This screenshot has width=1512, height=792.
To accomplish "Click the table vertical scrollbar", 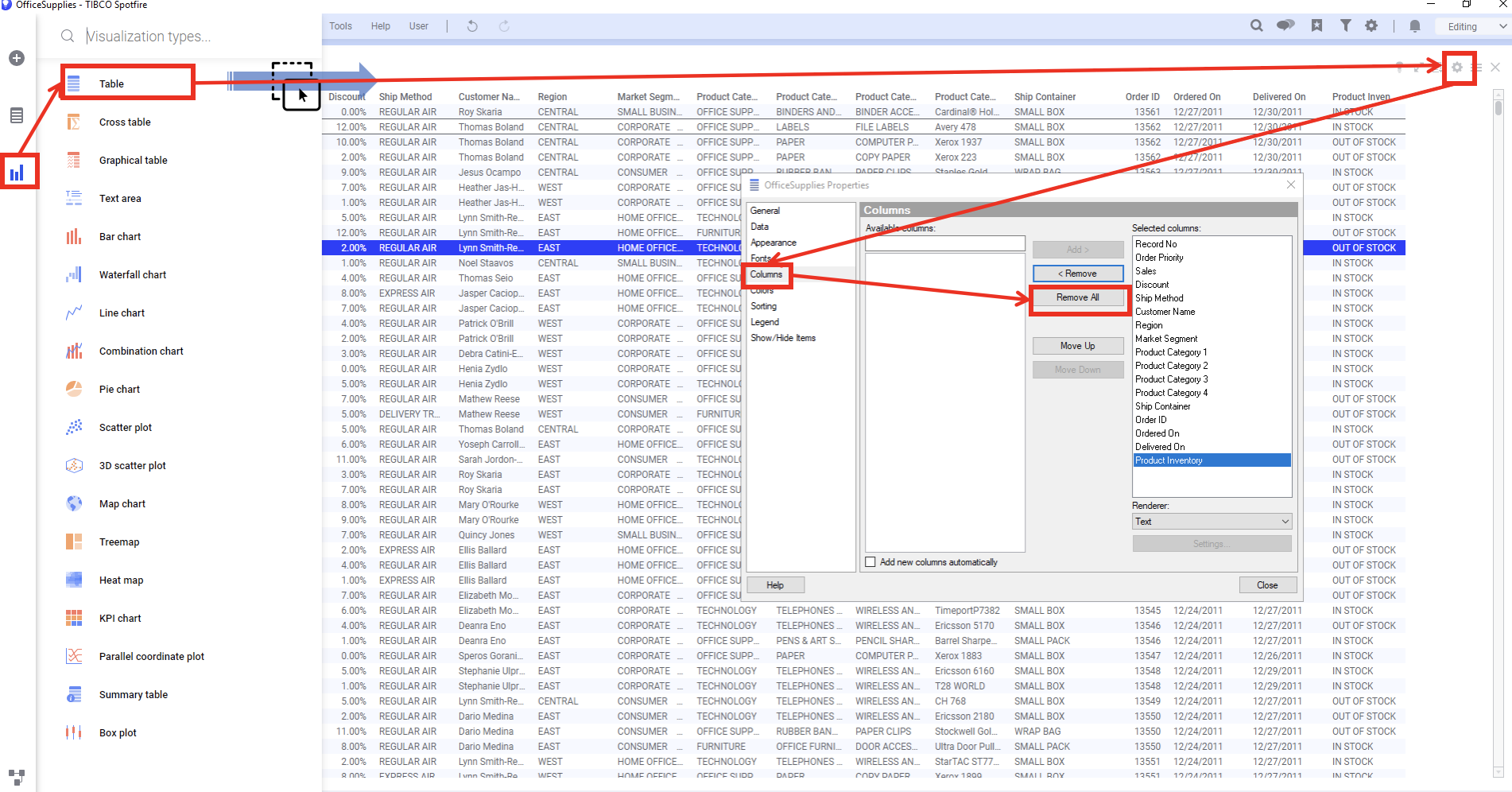I will pos(1498,433).
